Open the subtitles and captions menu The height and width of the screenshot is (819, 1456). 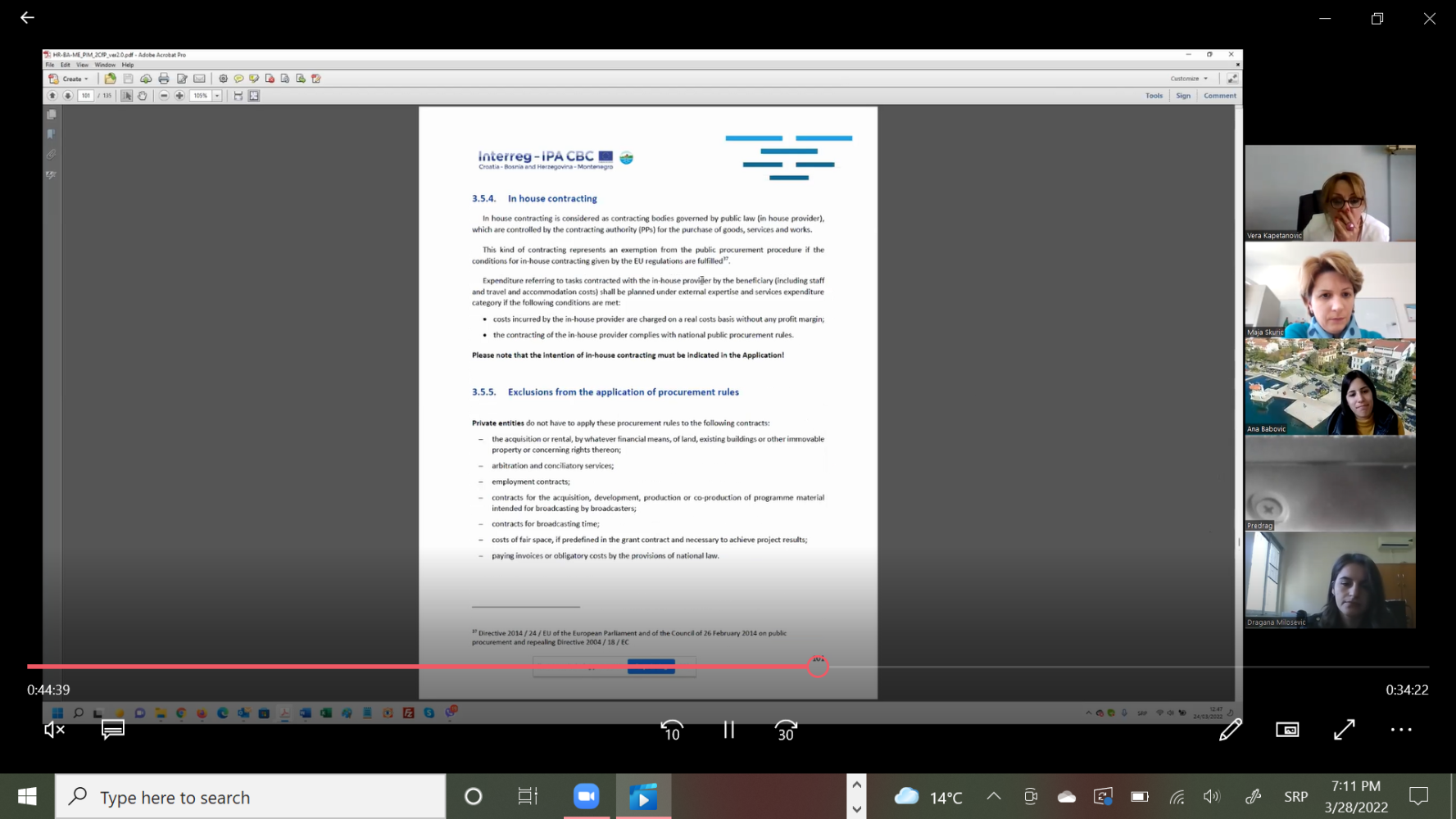pyautogui.click(x=112, y=729)
